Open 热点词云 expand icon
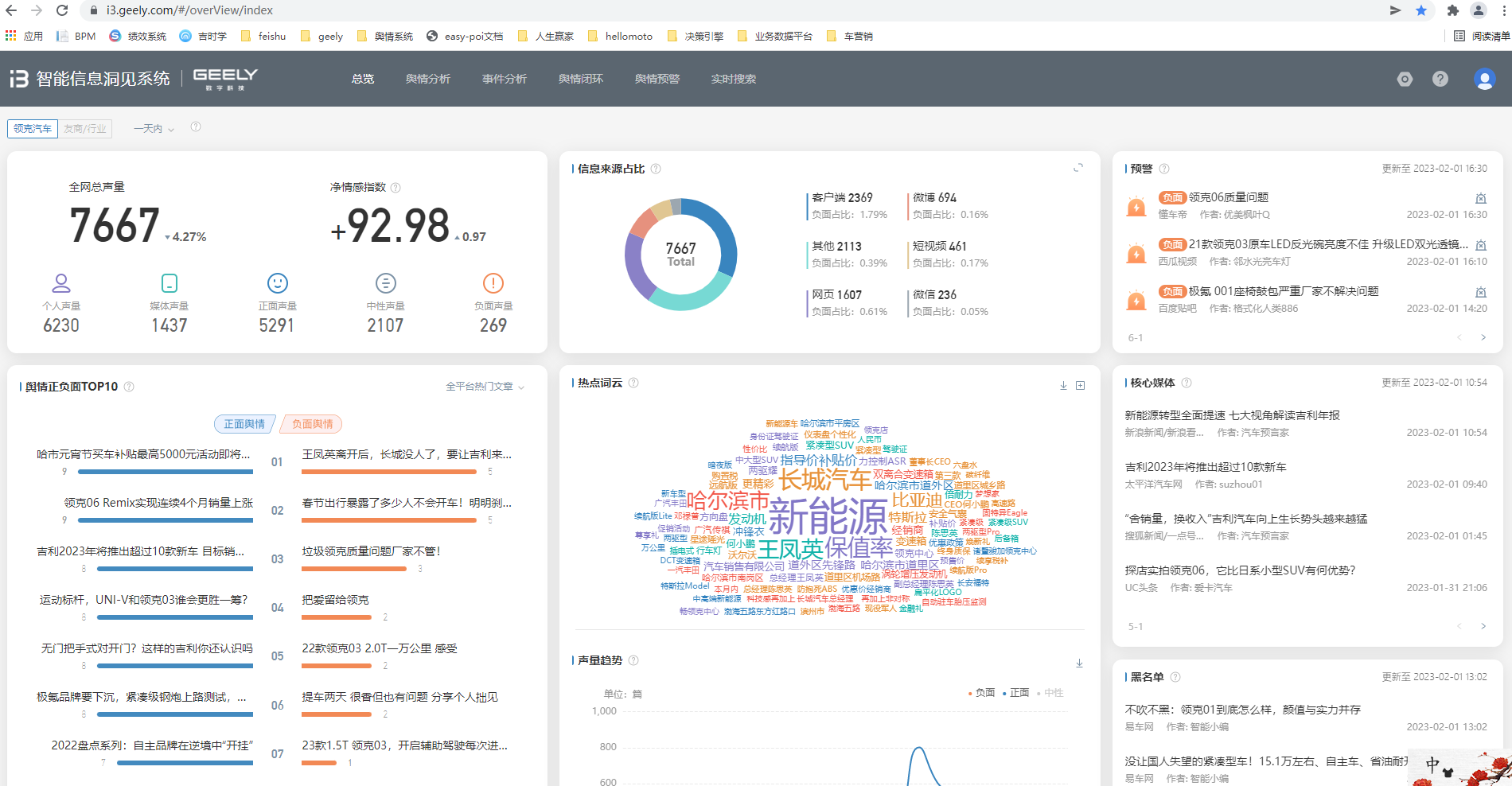1512x786 pixels. (x=1081, y=385)
